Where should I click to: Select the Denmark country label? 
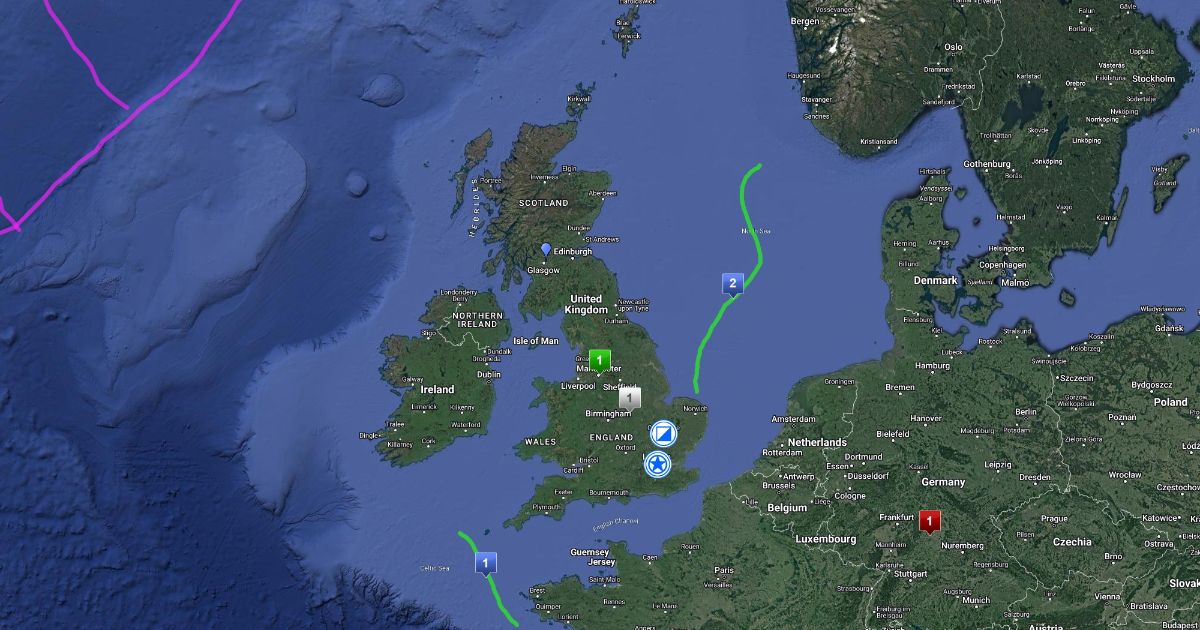pos(936,281)
